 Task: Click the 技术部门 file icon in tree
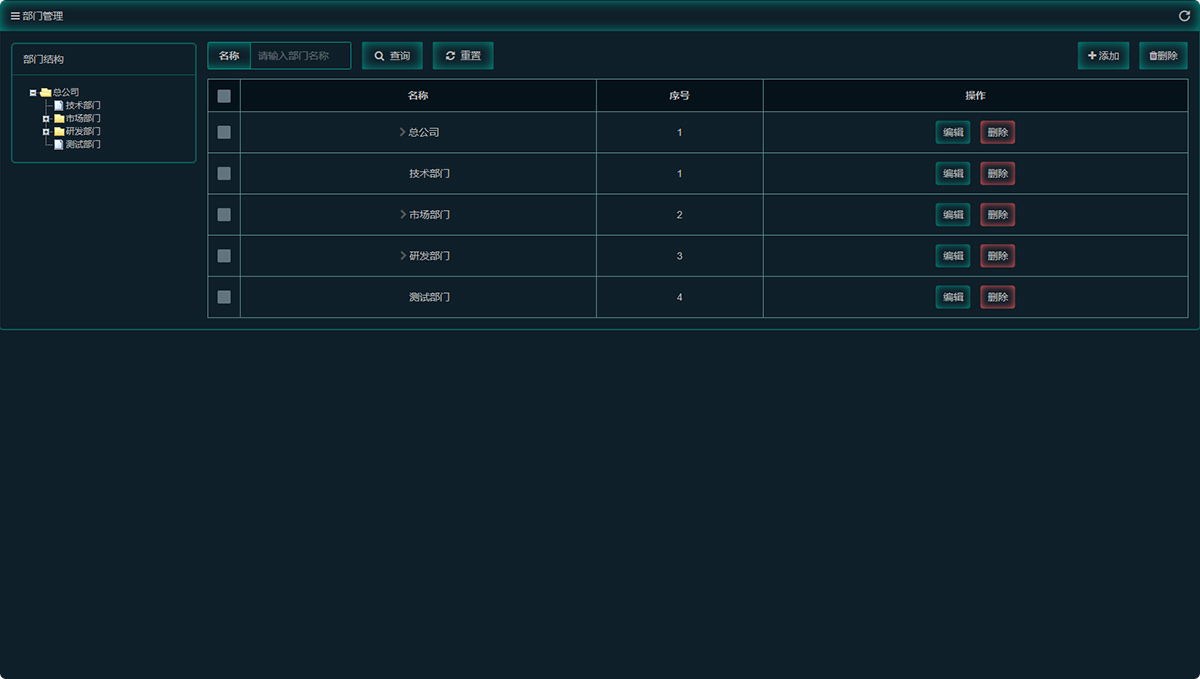pos(58,105)
